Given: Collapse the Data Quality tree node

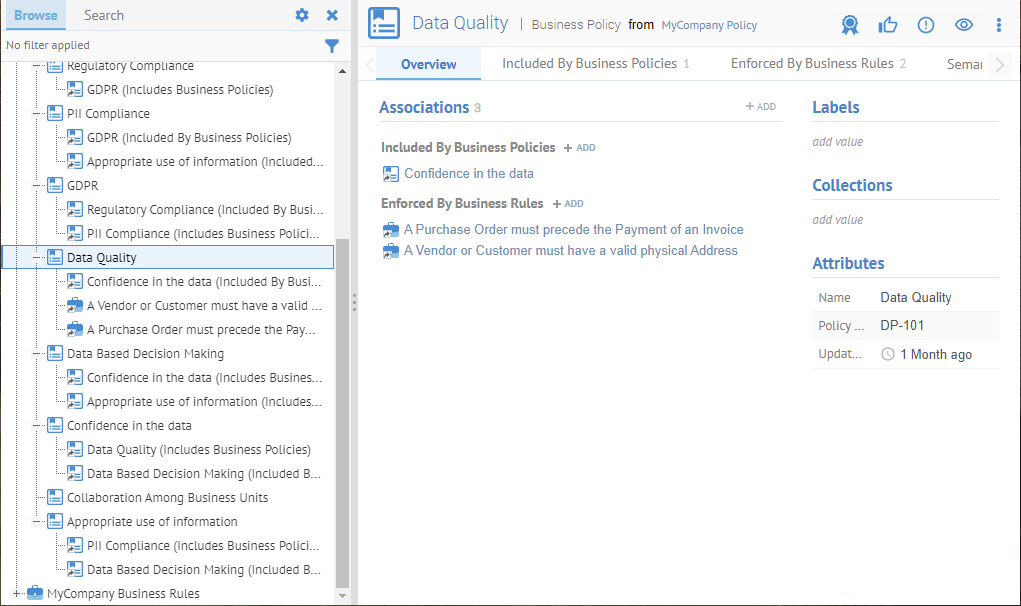Looking at the screenshot, I should (37, 258).
